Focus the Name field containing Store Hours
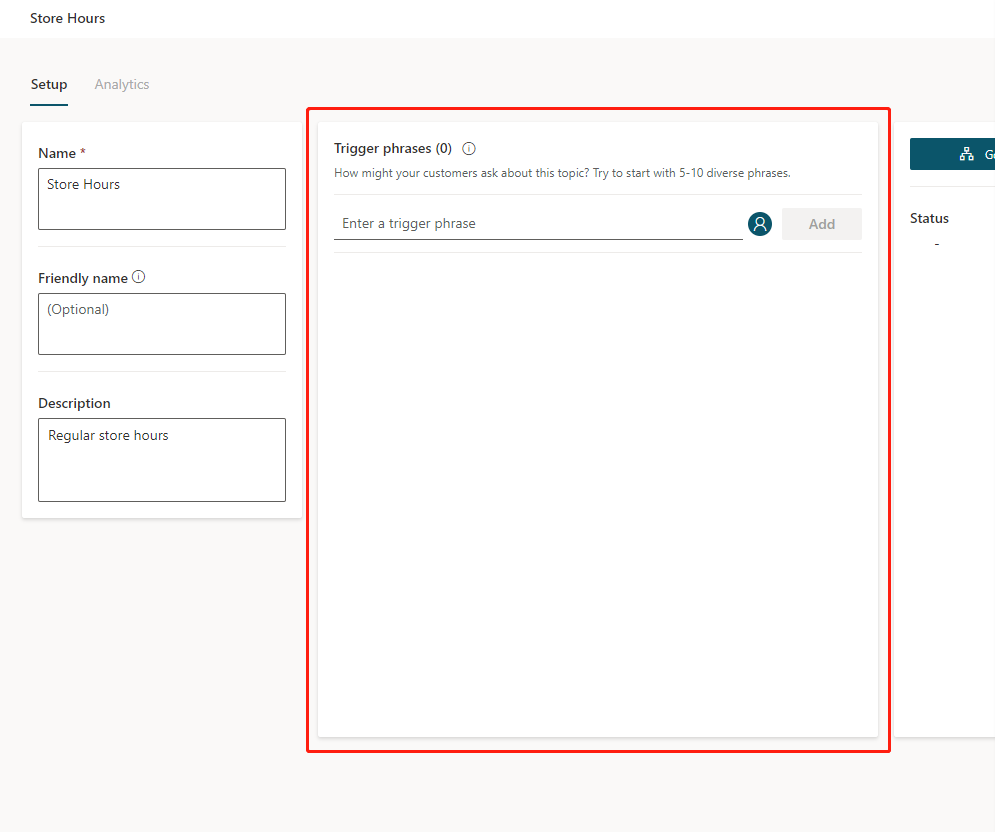The image size is (995, 832). 162,199
